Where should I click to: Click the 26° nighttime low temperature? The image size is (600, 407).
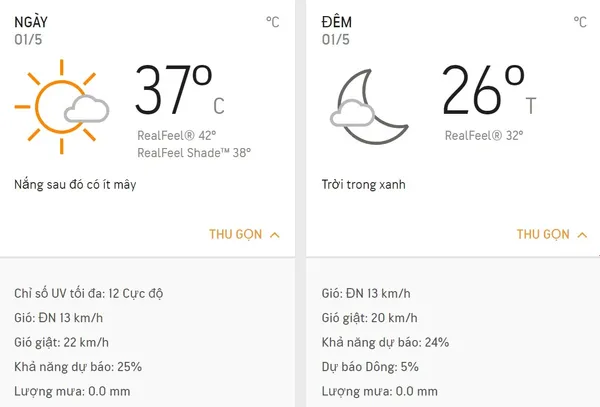[x=483, y=90]
